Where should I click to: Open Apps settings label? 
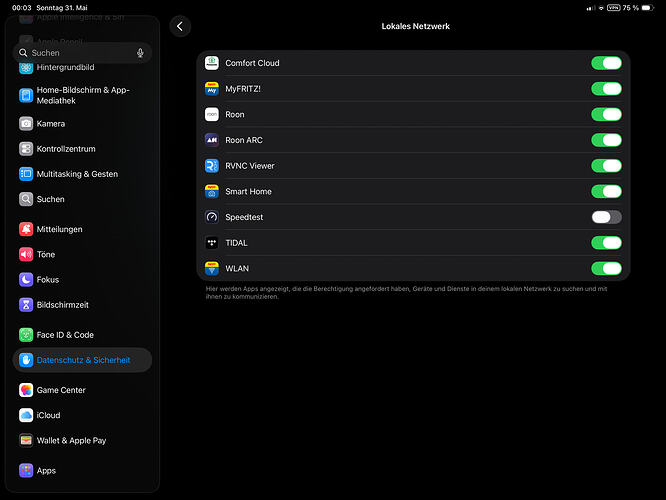click(x=46, y=471)
